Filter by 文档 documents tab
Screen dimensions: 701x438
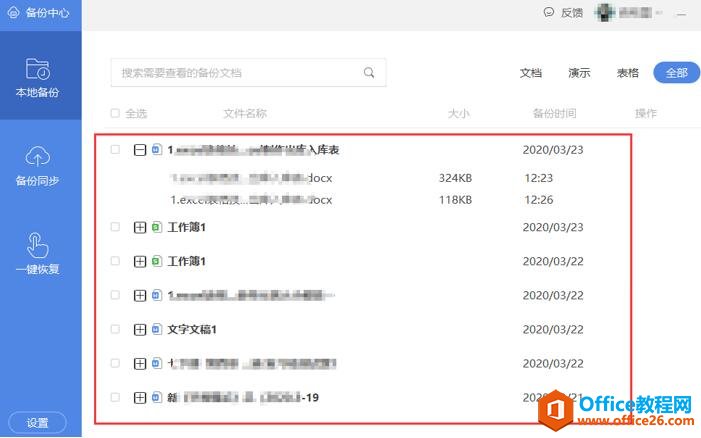click(531, 73)
